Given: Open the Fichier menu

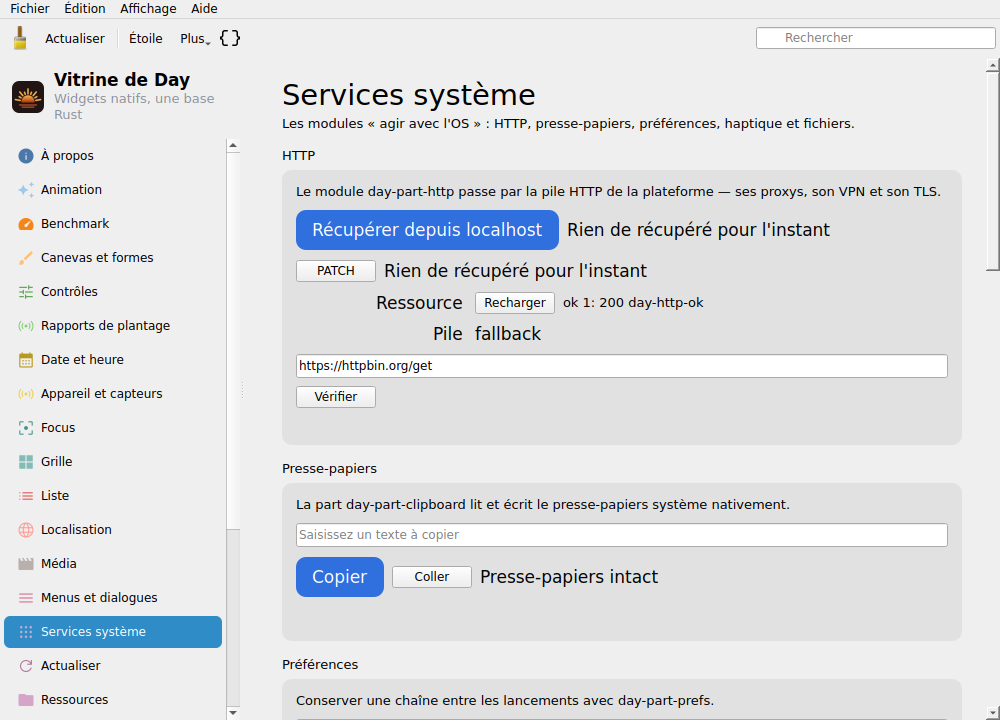Looking at the screenshot, I should click(29, 8).
